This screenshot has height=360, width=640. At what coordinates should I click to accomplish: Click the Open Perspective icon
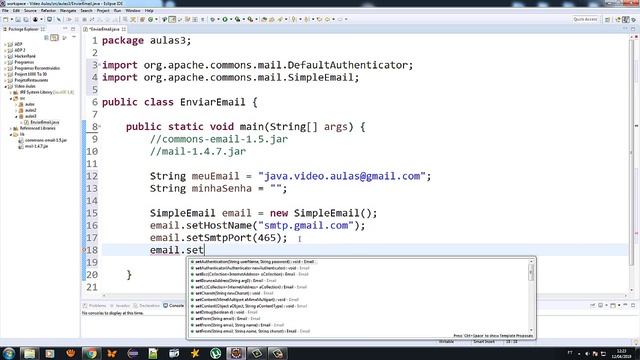coord(608,19)
